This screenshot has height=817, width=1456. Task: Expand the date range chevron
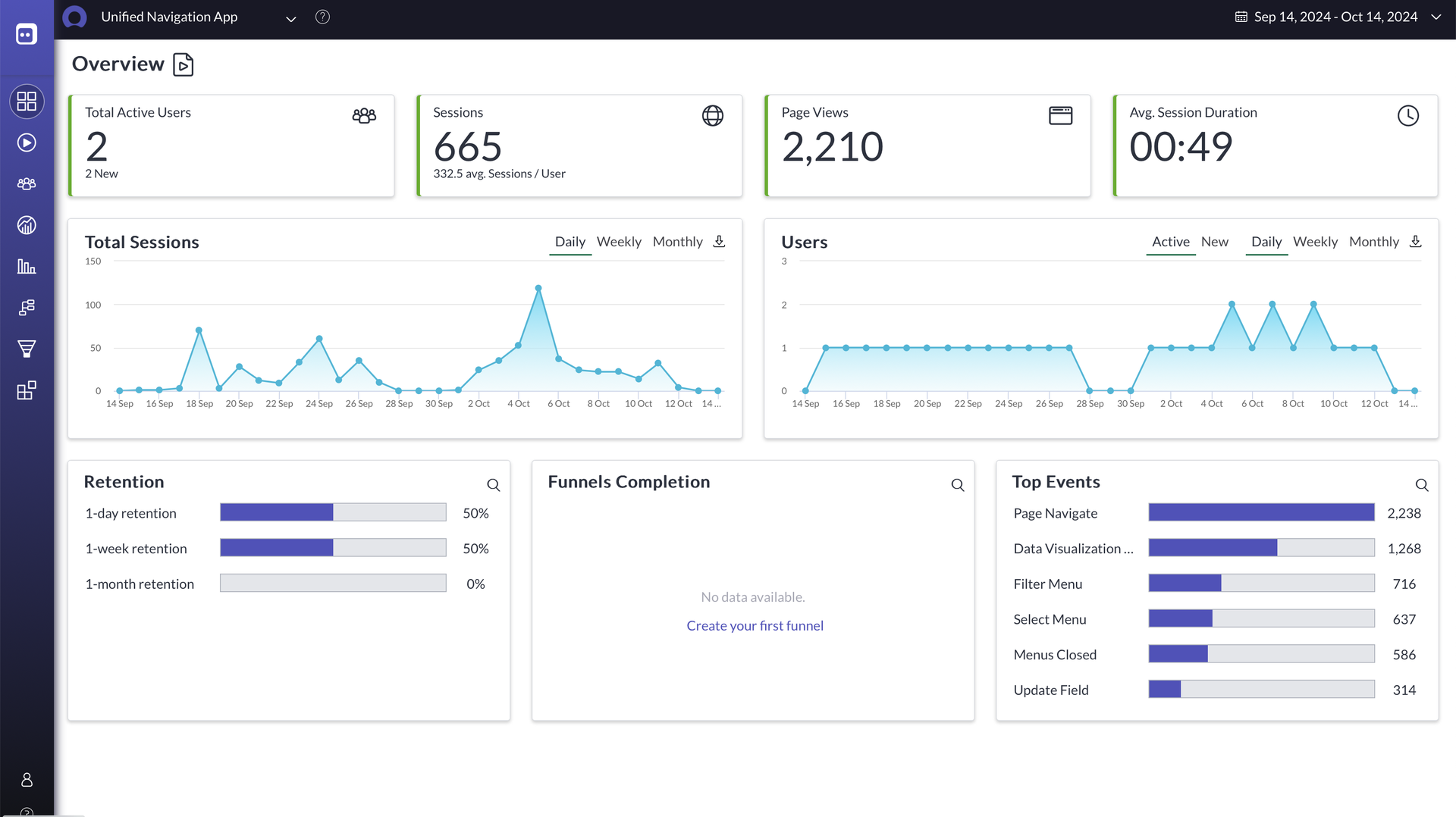pyautogui.click(x=1436, y=17)
